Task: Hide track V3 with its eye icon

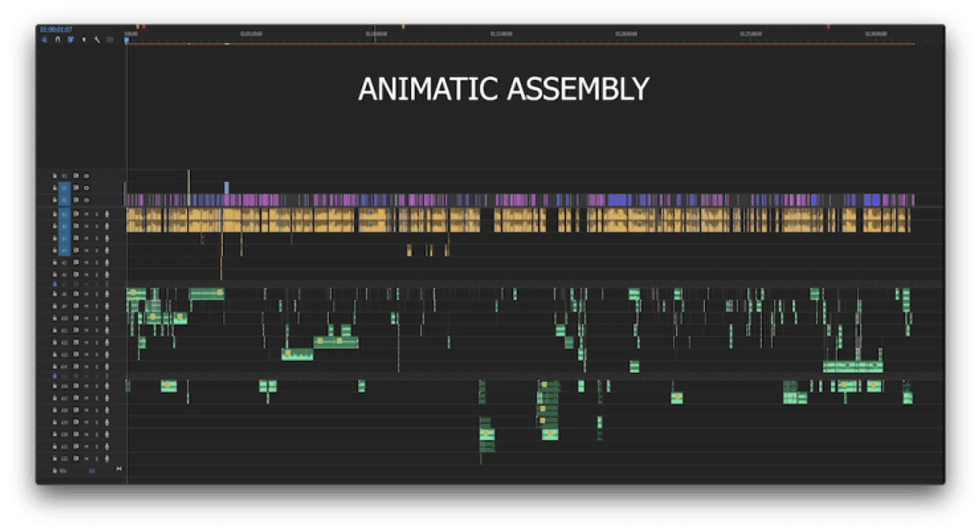Action: [x=86, y=176]
